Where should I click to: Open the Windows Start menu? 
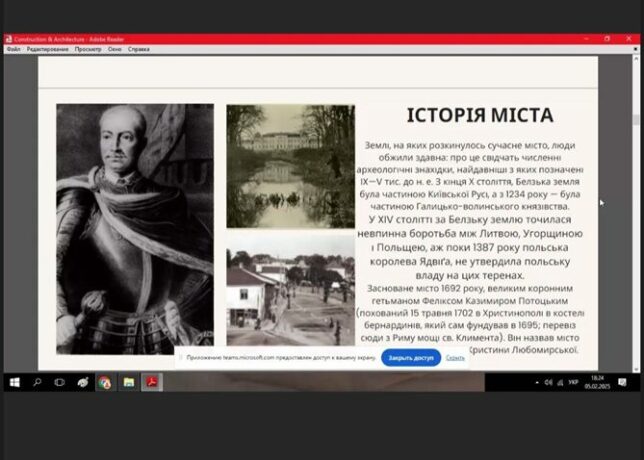pos(14,382)
